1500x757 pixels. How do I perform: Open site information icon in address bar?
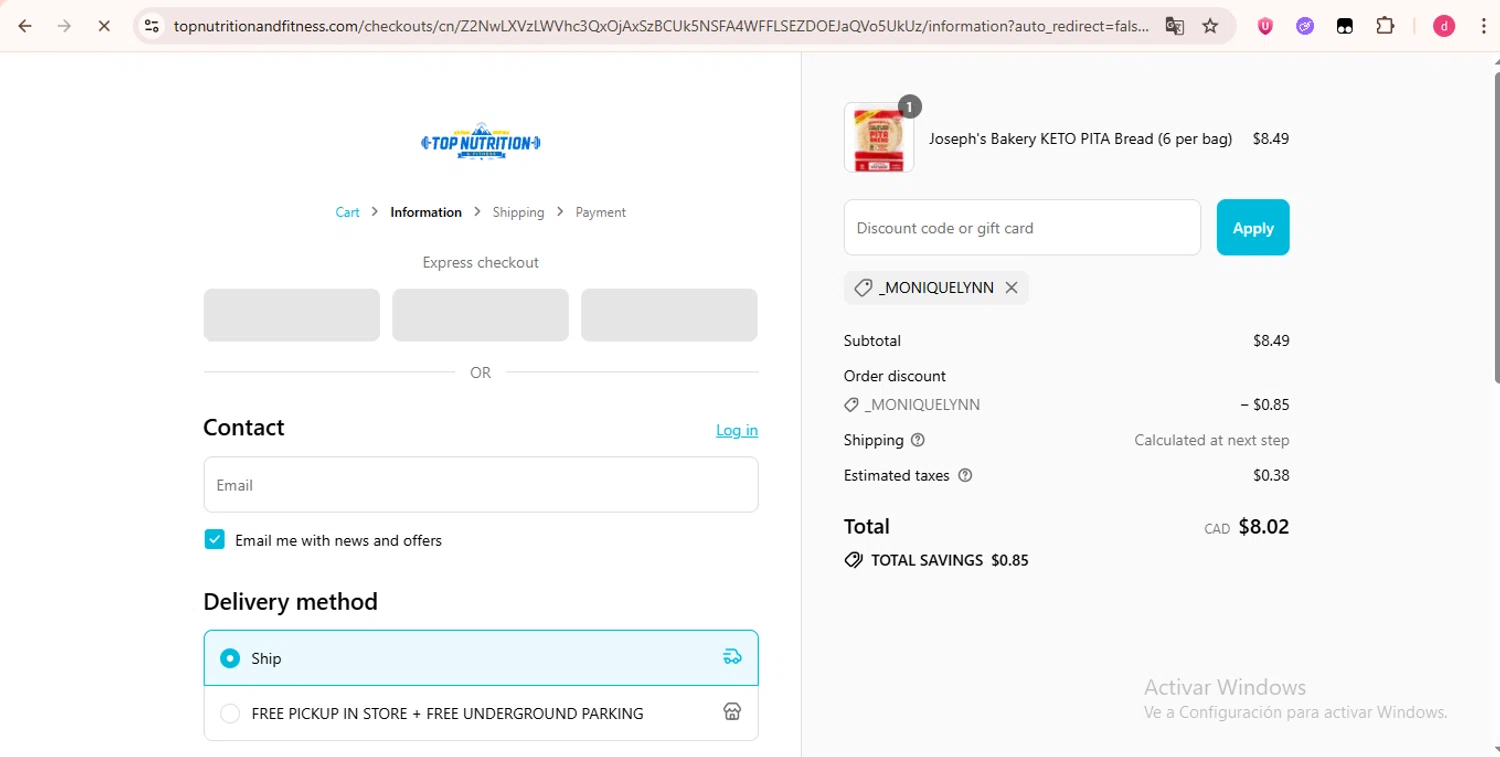click(152, 26)
